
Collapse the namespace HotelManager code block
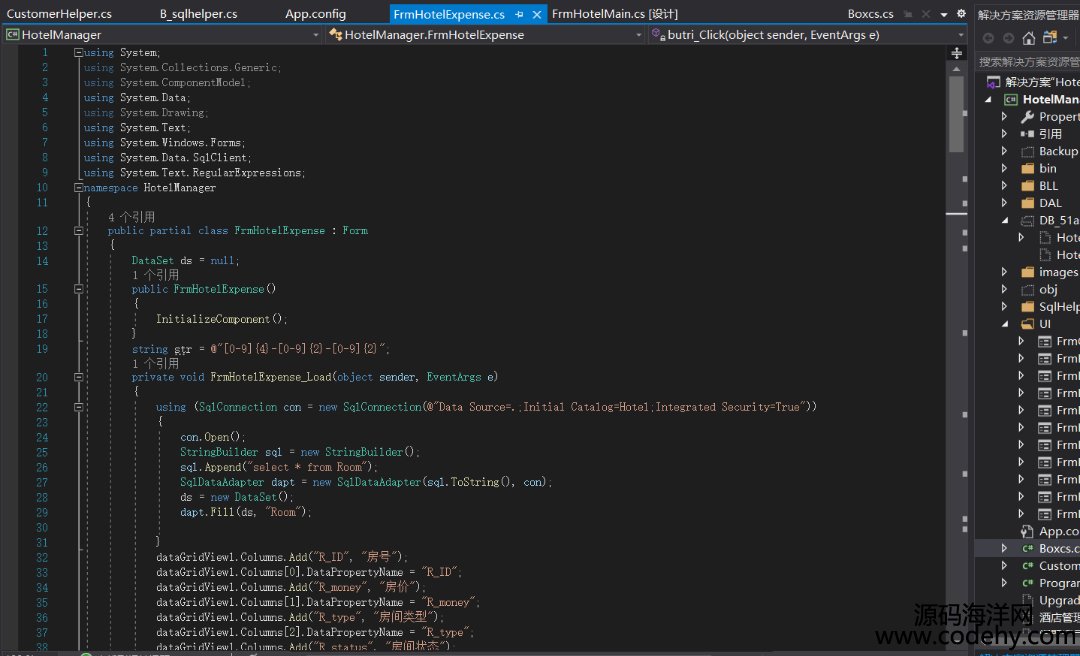coord(78,187)
